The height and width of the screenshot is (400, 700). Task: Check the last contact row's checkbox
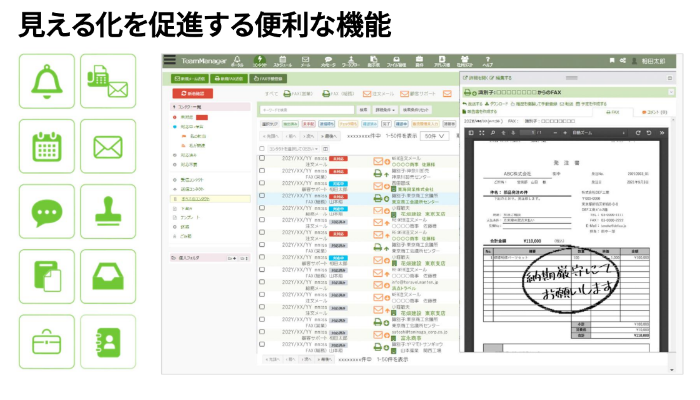(x=262, y=347)
